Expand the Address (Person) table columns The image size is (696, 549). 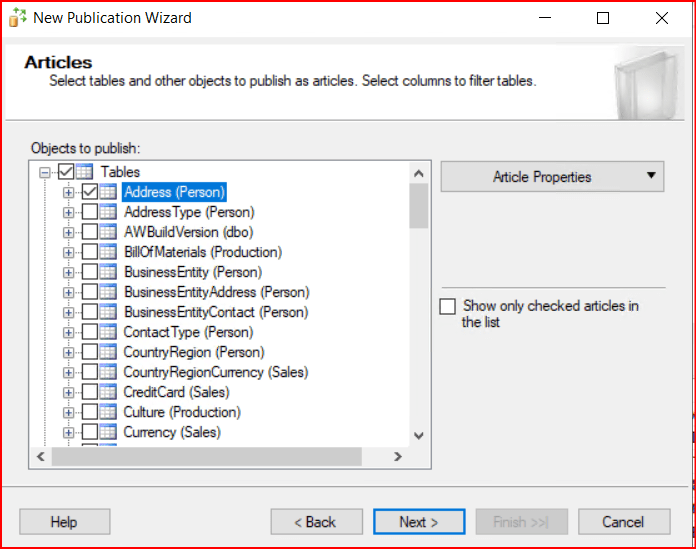68,192
